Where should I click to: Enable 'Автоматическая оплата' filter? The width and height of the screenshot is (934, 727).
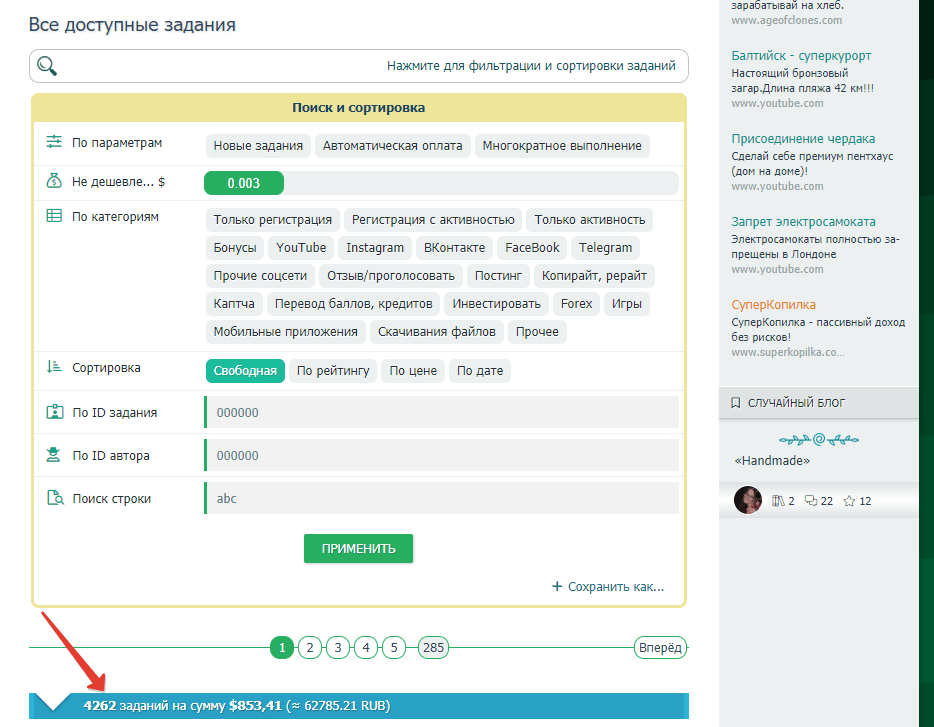(392, 146)
